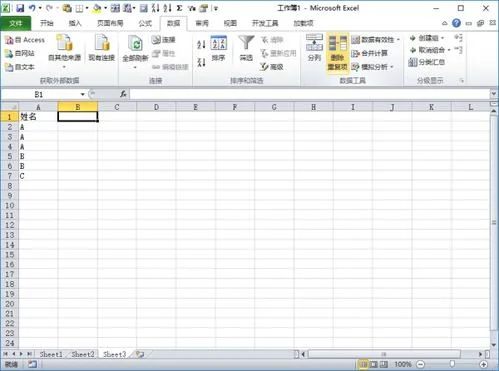Switch to the 加载项 (Add-ins) tab
The height and width of the screenshot is (371, 499).
303,23
